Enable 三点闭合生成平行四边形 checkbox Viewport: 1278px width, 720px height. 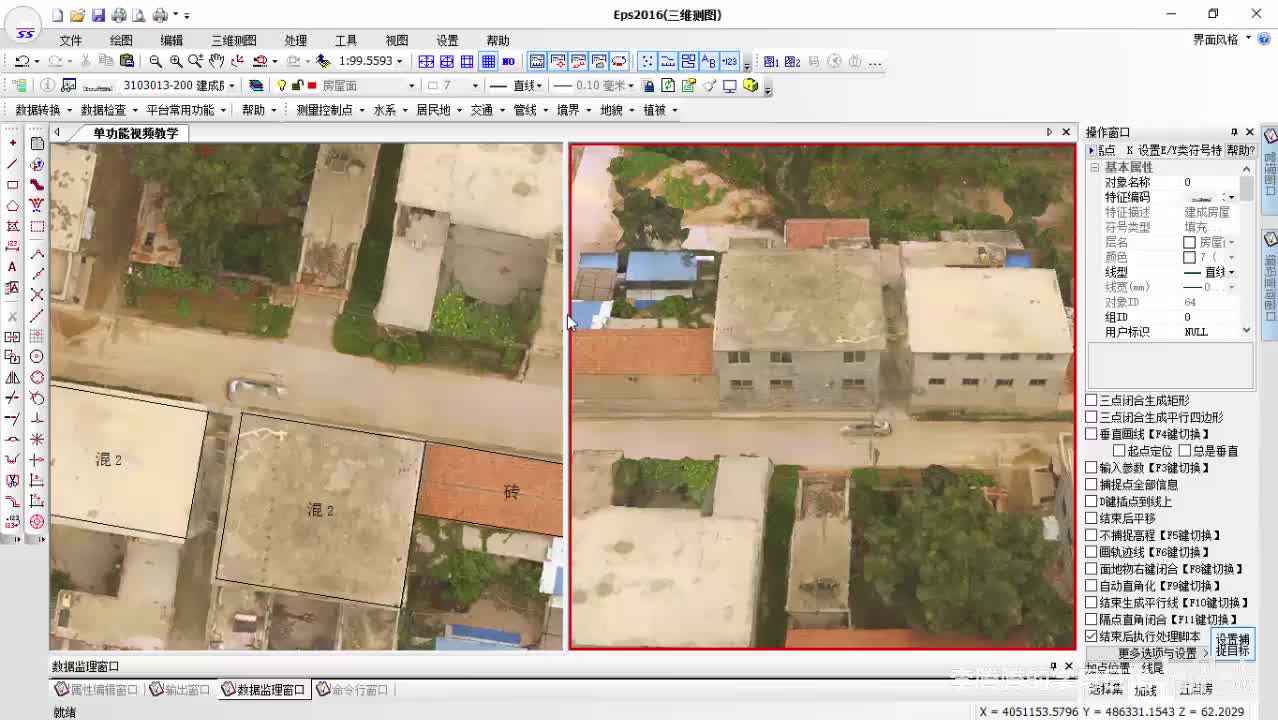(x=1092, y=417)
